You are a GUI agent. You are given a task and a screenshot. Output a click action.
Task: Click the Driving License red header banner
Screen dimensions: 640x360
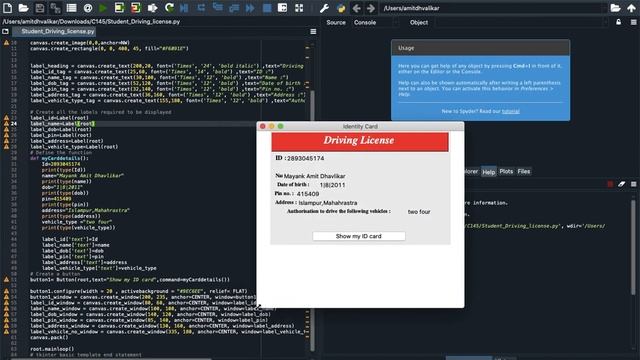pos(360,142)
